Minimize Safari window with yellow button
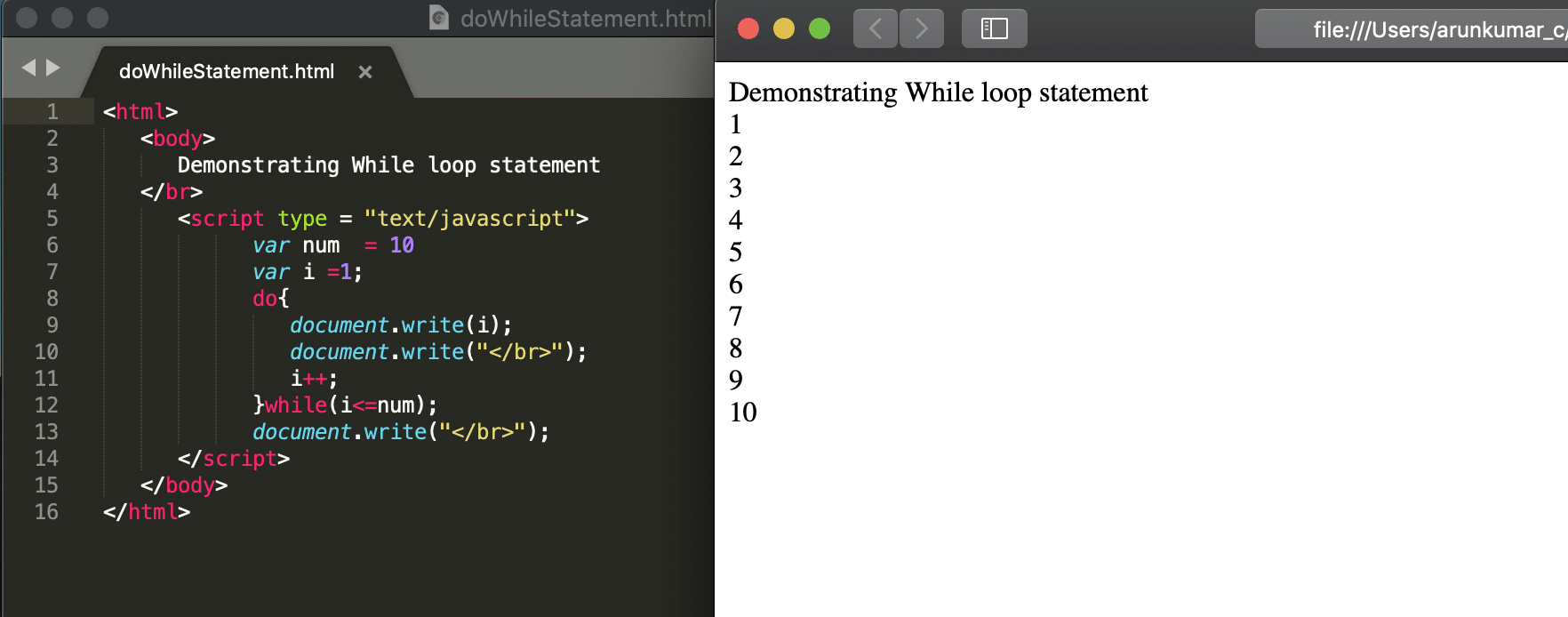Viewport: 1568px width, 617px height. pos(784,28)
